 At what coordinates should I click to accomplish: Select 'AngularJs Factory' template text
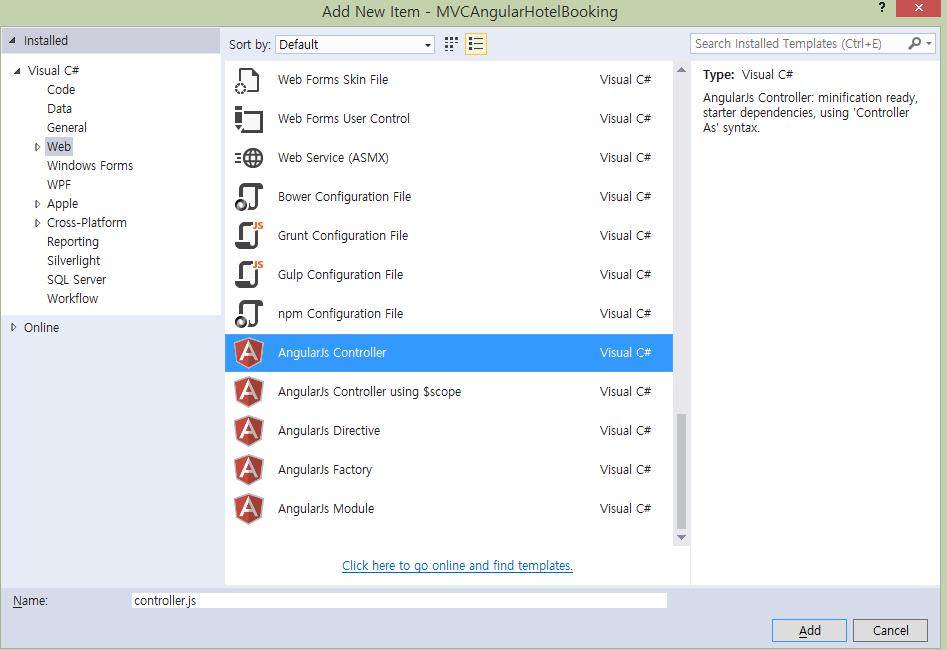click(x=325, y=470)
